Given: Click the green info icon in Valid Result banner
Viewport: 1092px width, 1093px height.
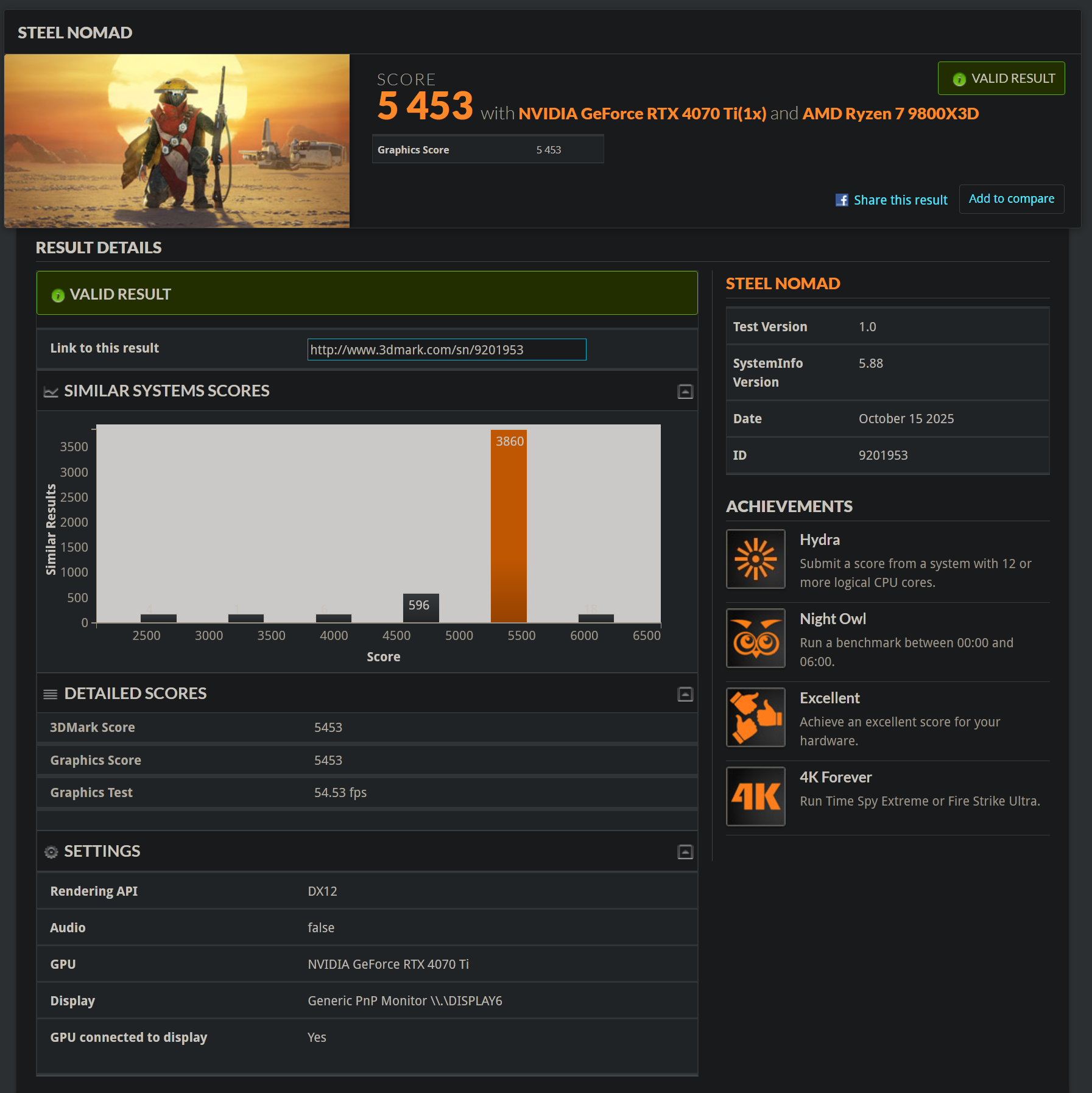Looking at the screenshot, I should [58, 295].
